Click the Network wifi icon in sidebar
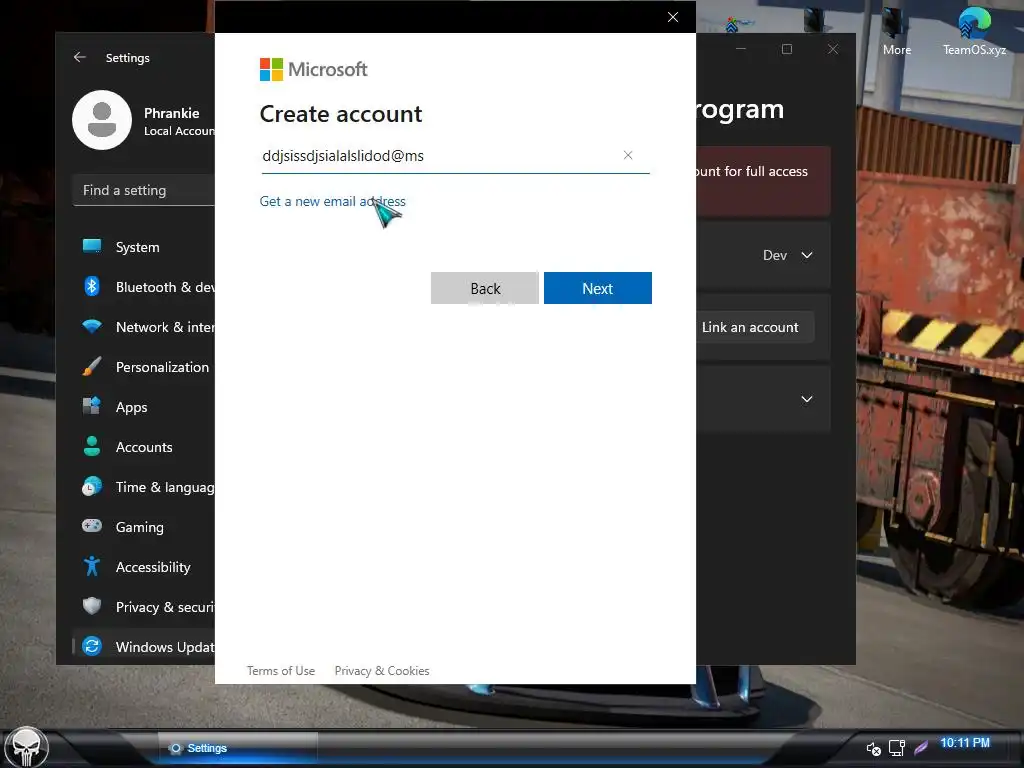 (x=92, y=327)
